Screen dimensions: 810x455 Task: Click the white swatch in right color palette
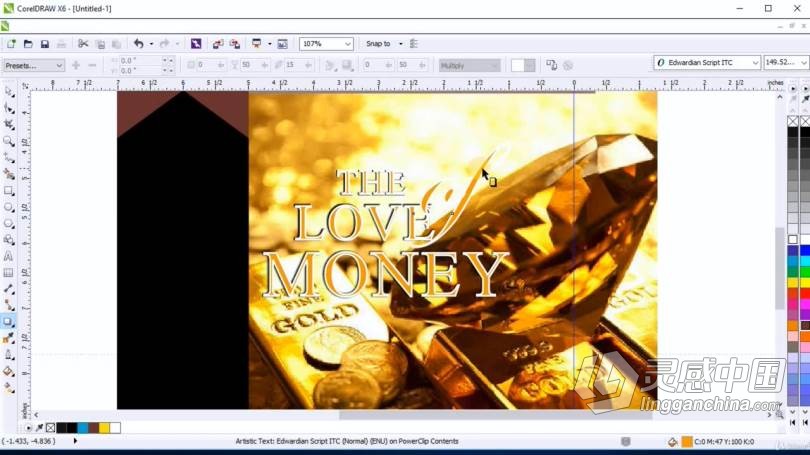pos(793,239)
